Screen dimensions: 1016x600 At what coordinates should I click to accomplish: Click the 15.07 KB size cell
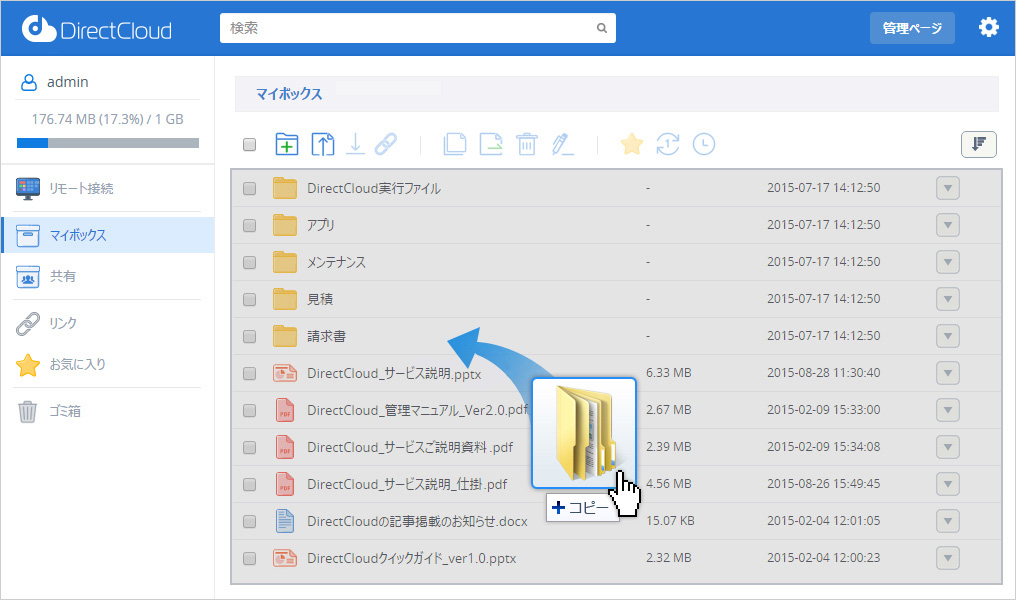(670, 521)
